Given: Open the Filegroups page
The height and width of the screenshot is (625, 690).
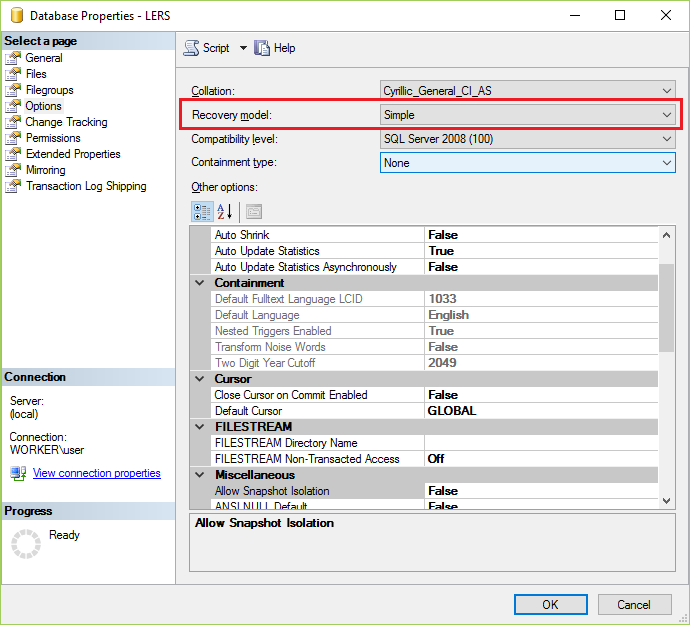Looking at the screenshot, I should click(x=49, y=90).
